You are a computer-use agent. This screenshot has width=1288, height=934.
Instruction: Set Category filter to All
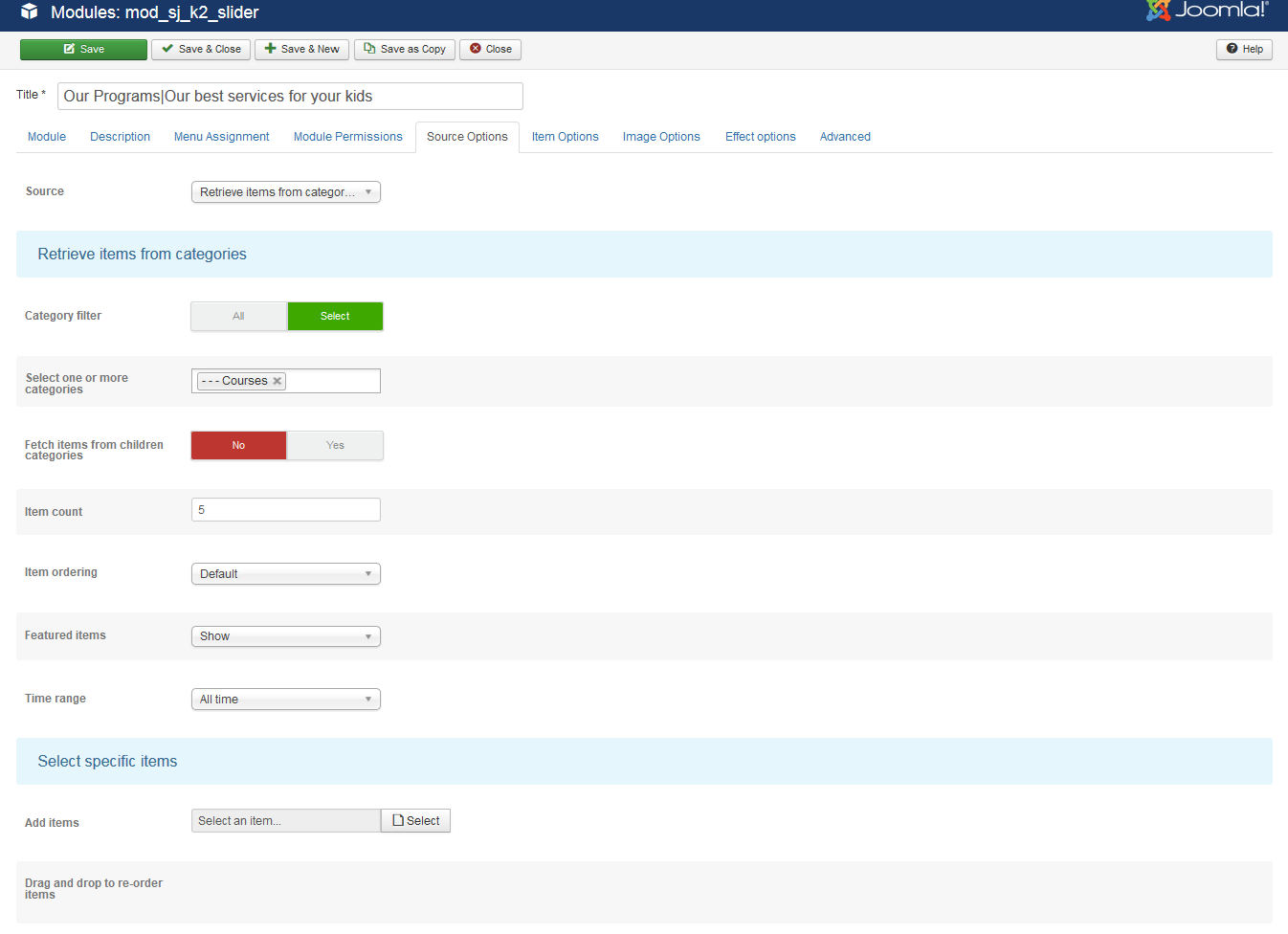tap(239, 316)
